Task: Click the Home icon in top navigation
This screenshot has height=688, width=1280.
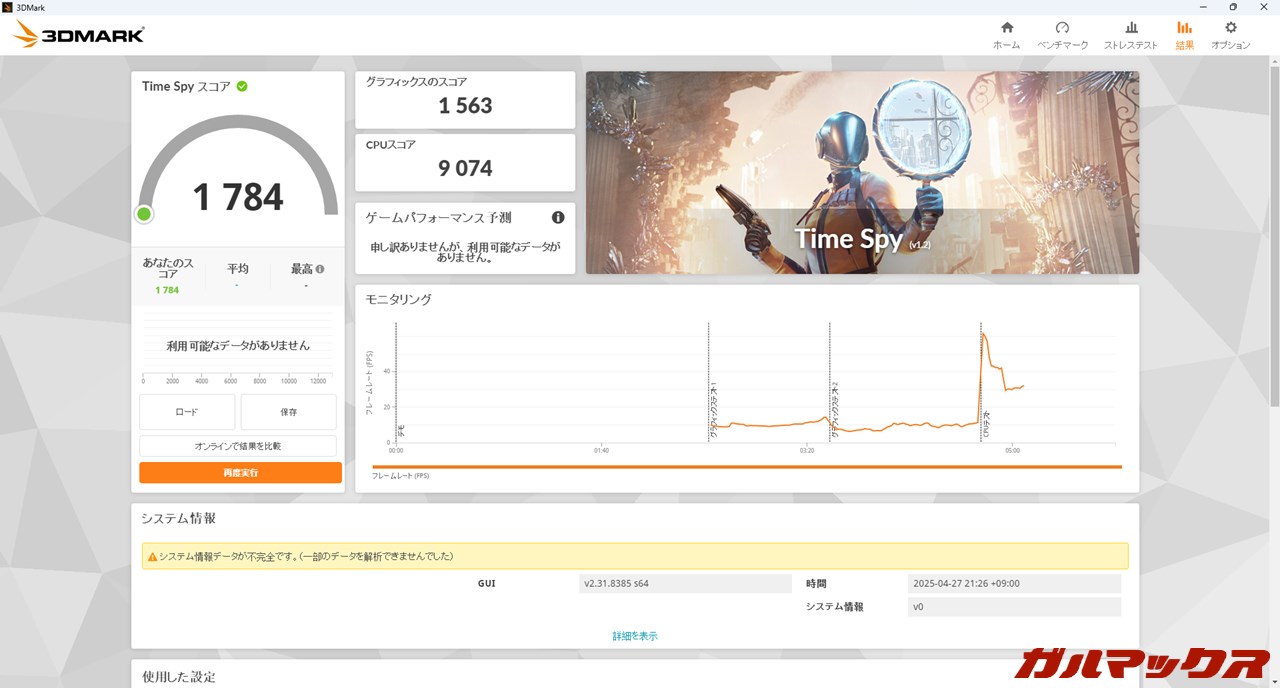Action: pyautogui.click(x=1006, y=28)
